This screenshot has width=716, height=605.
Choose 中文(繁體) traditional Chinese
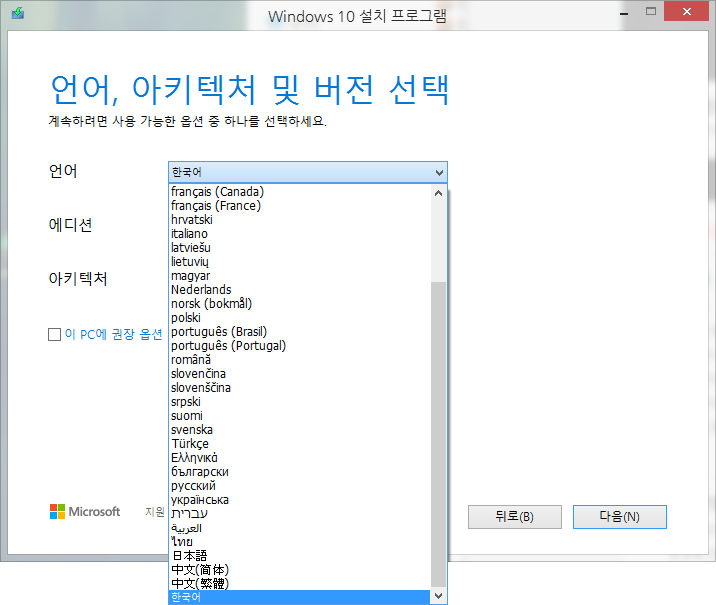click(x=300, y=584)
